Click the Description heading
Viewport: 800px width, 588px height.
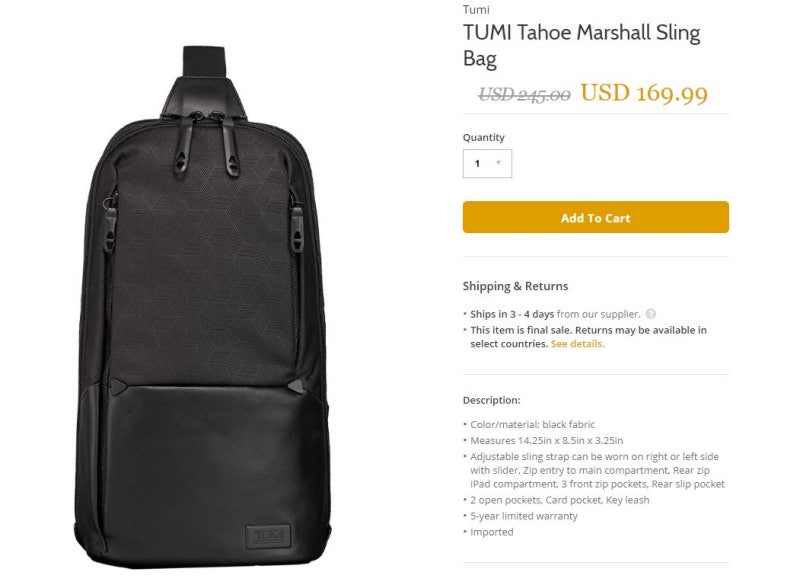[491, 400]
